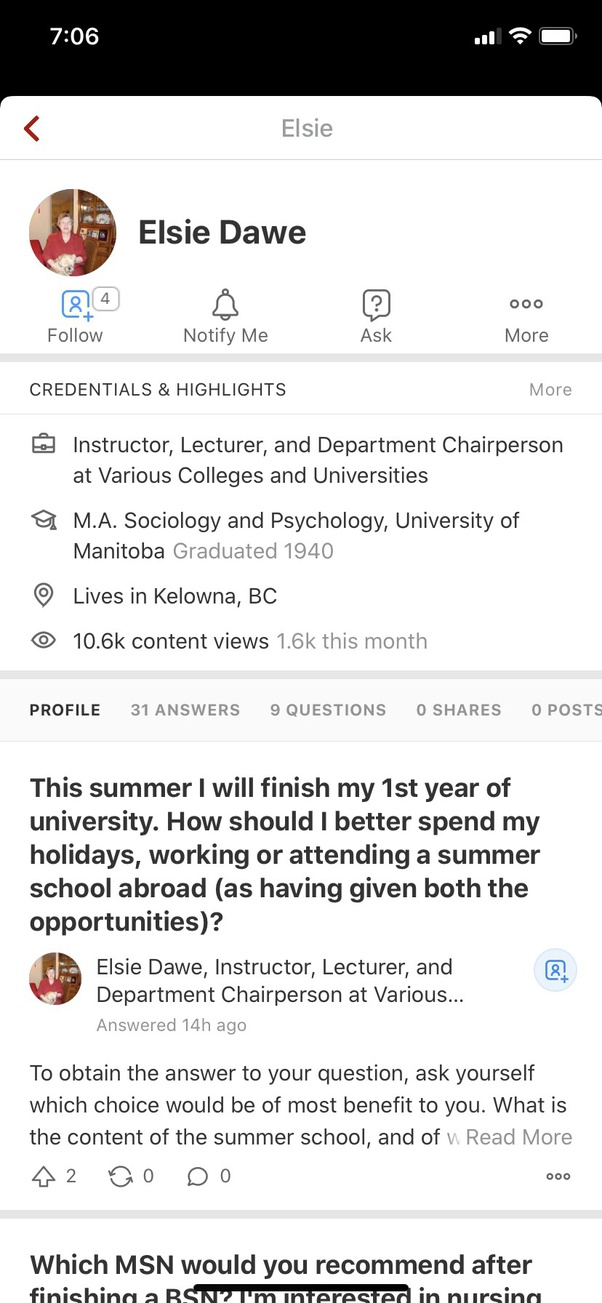Open comments on the summer school answer

point(198,1176)
